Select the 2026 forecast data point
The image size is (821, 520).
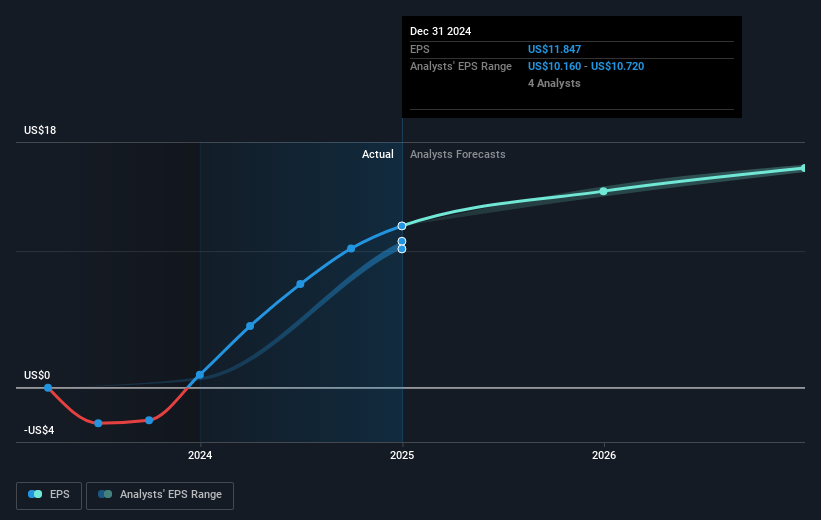(x=603, y=192)
